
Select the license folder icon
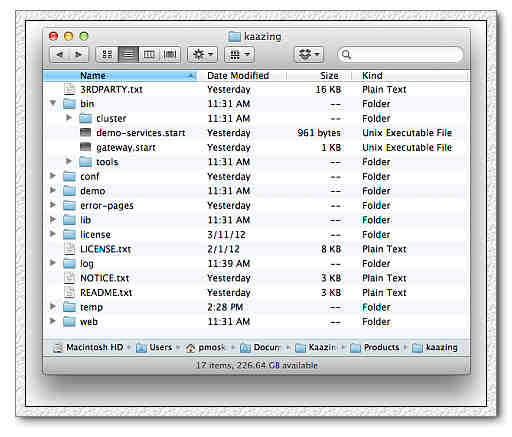[x=69, y=235]
